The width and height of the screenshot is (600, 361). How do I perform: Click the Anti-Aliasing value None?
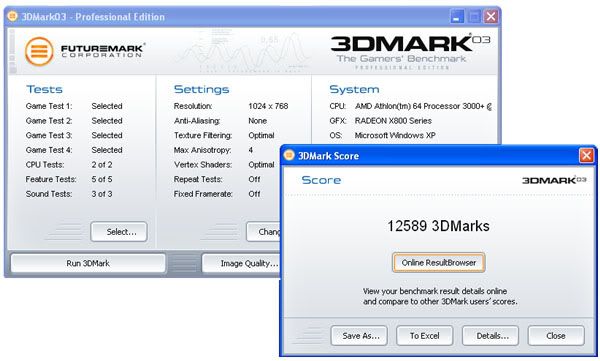258,121
